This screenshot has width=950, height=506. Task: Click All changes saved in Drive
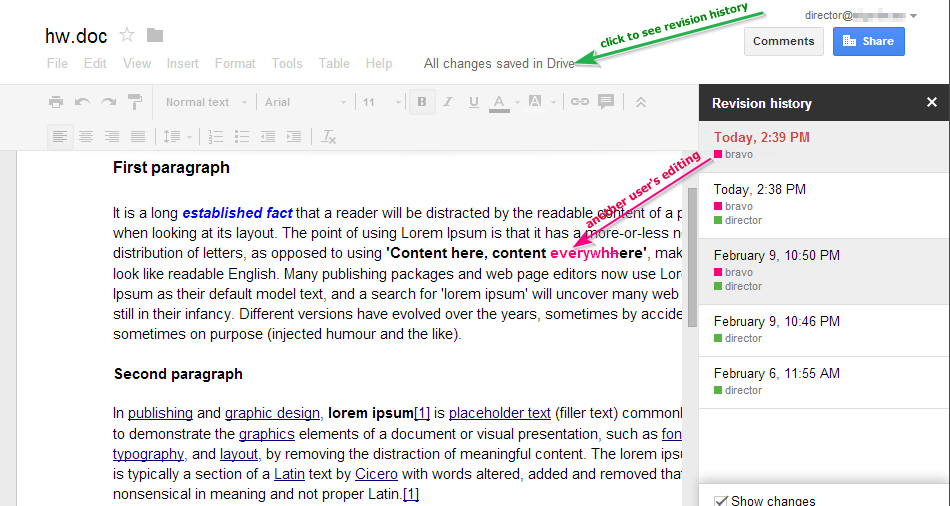tap(499, 64)
